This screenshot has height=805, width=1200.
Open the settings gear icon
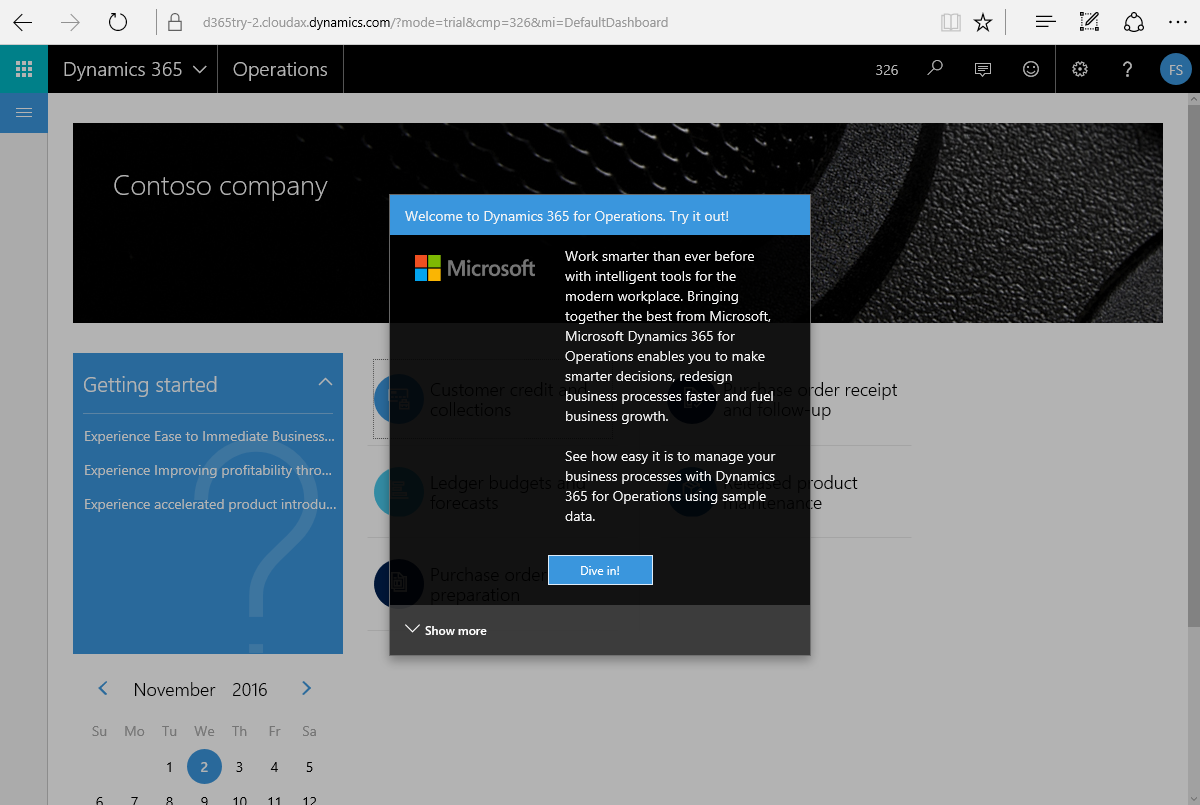(1080, 69)
